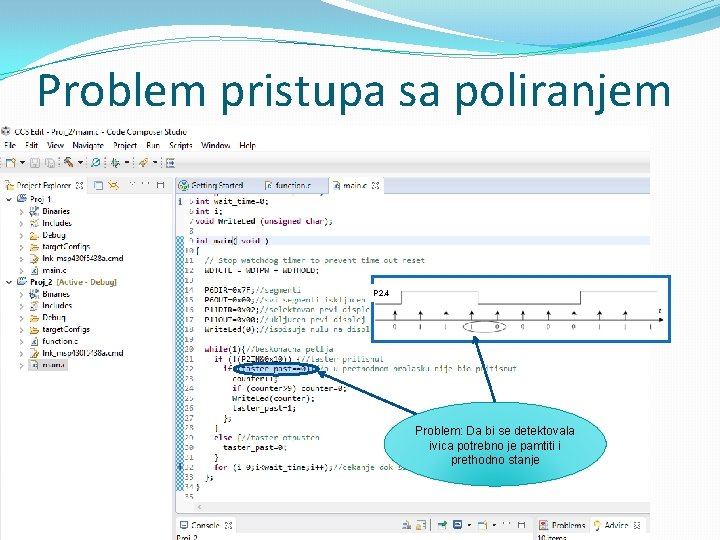Click the Binaries icon under Proj_1

pos(34,211)
